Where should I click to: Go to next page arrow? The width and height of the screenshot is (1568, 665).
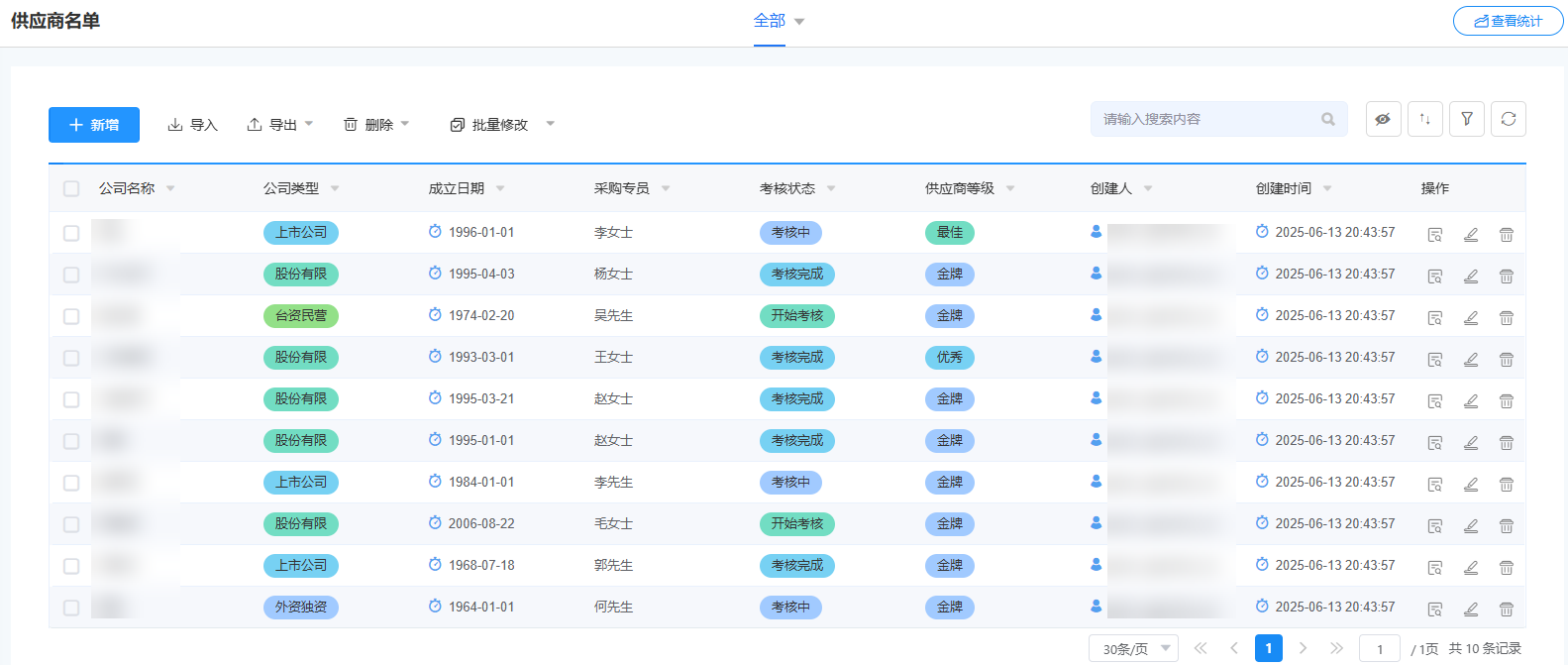[1304, 648]
